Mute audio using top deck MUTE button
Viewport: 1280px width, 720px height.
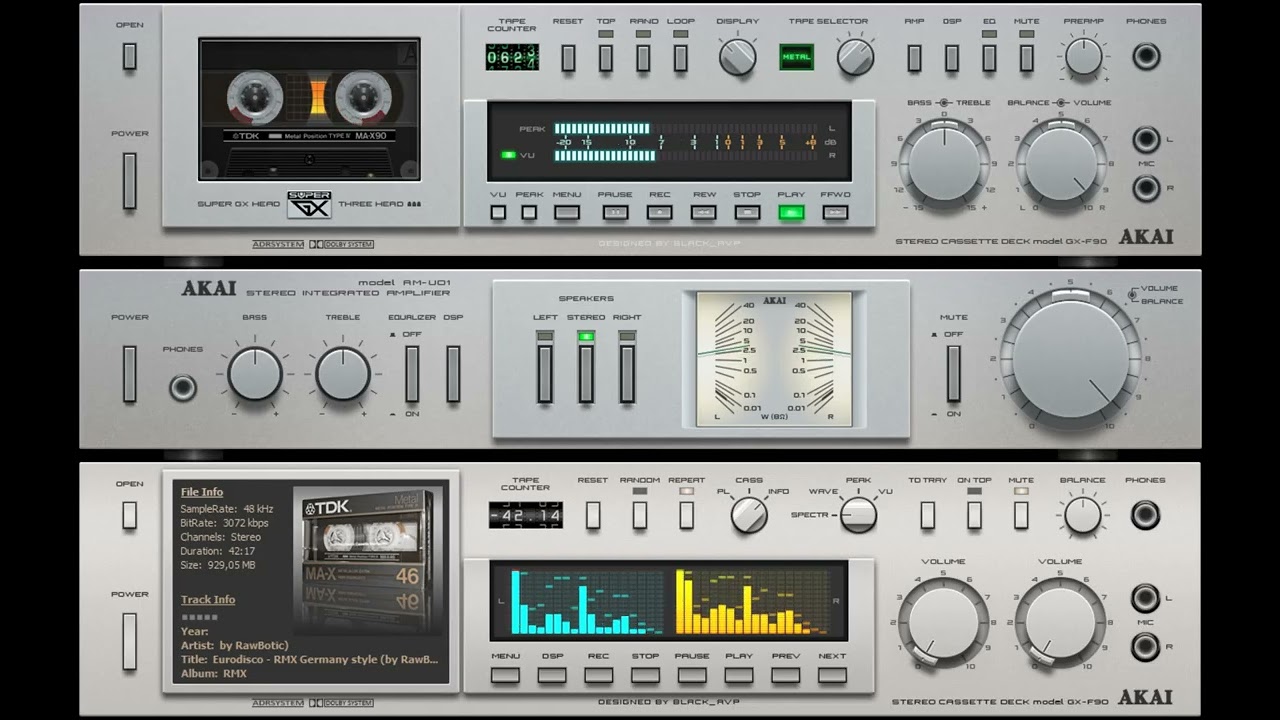click(1026, 58)
